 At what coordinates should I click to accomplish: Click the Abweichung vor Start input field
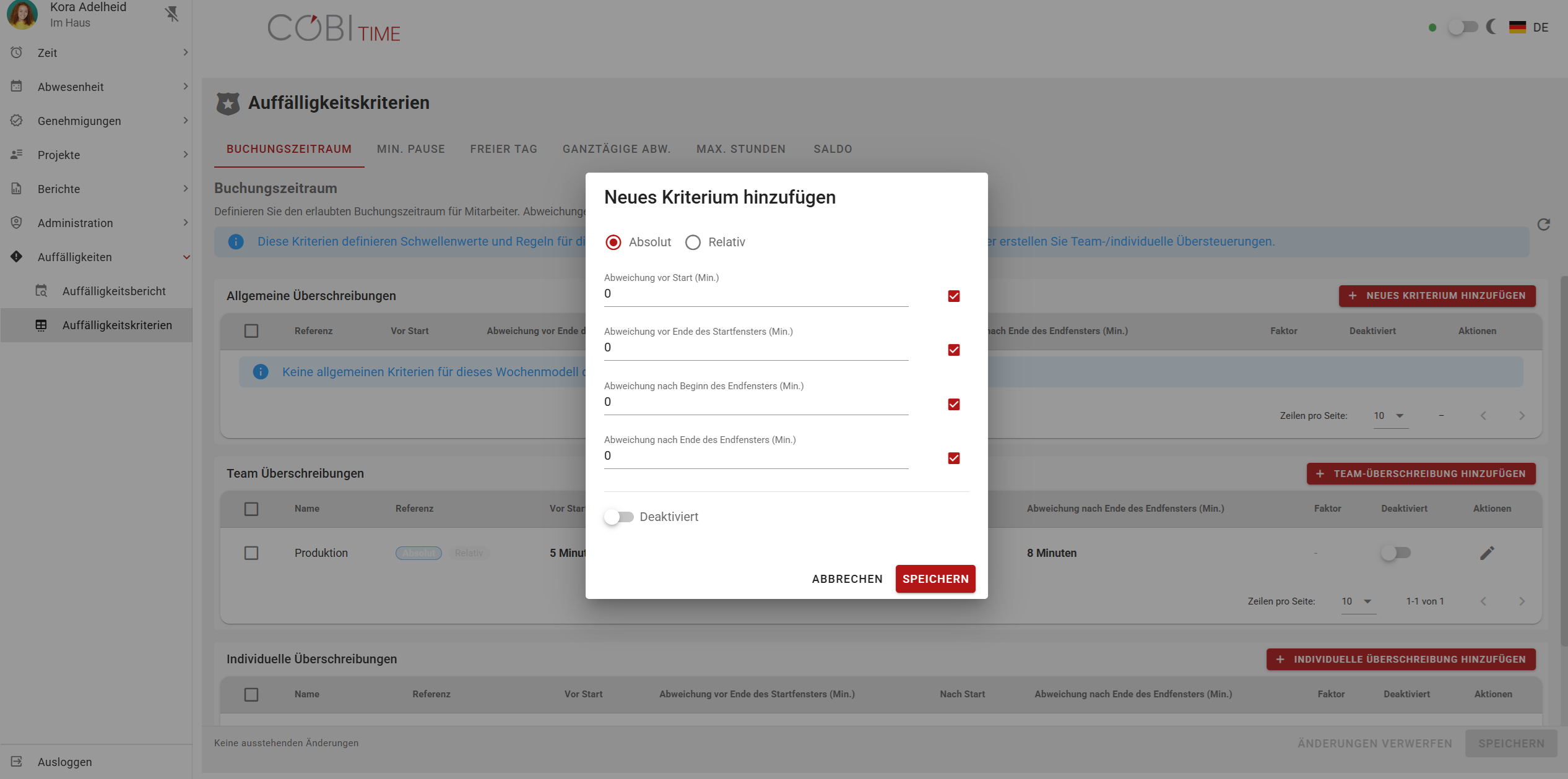[756, 295]
